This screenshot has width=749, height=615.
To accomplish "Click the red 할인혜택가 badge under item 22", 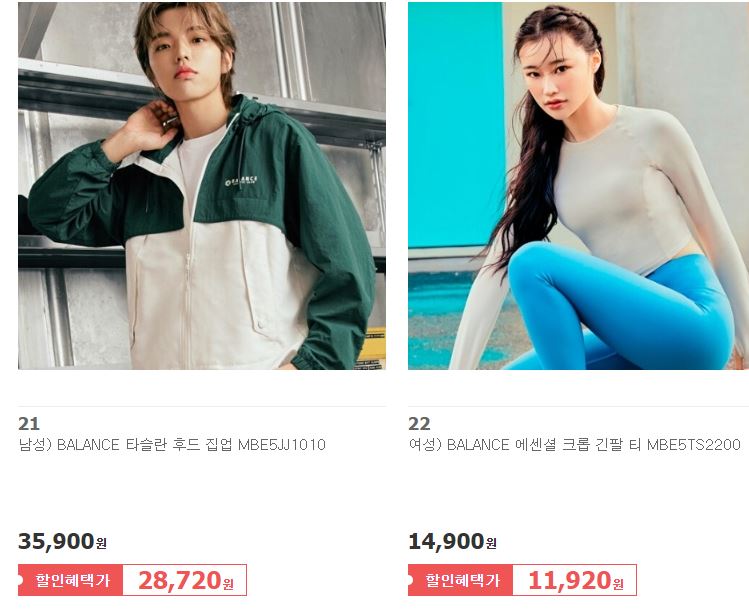I will (460, 580).
